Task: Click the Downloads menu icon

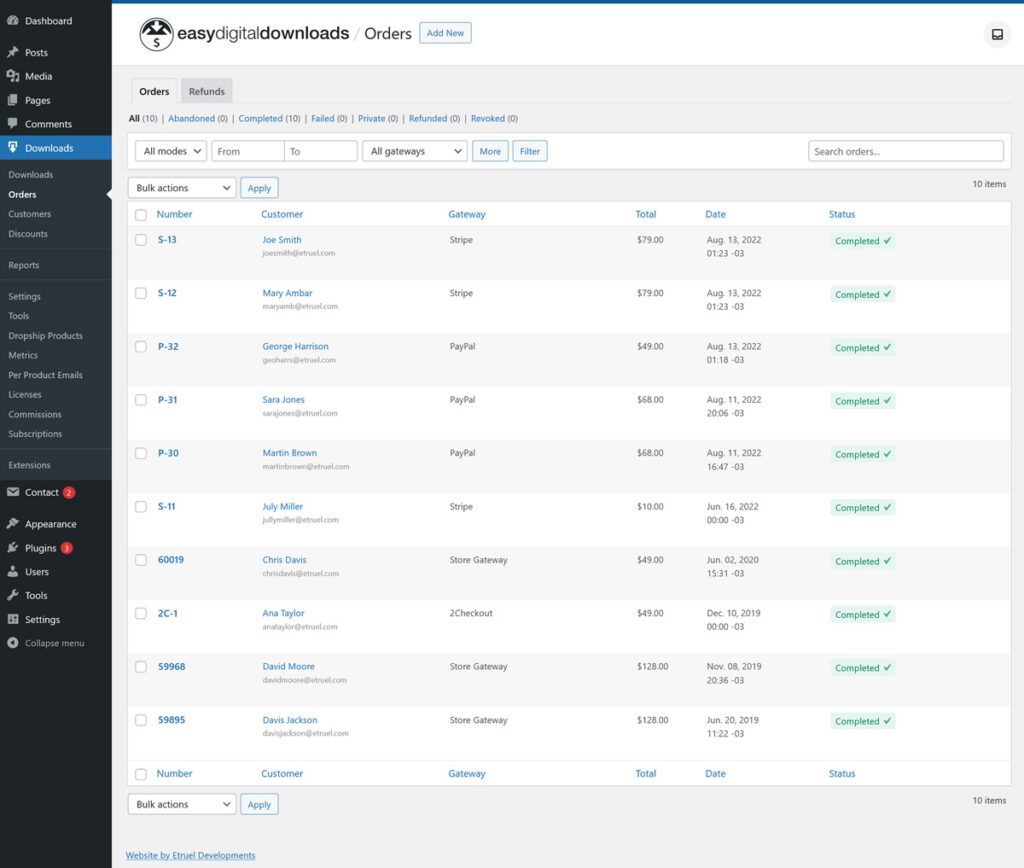Action: pyautogui.click(x=12, y=148)
